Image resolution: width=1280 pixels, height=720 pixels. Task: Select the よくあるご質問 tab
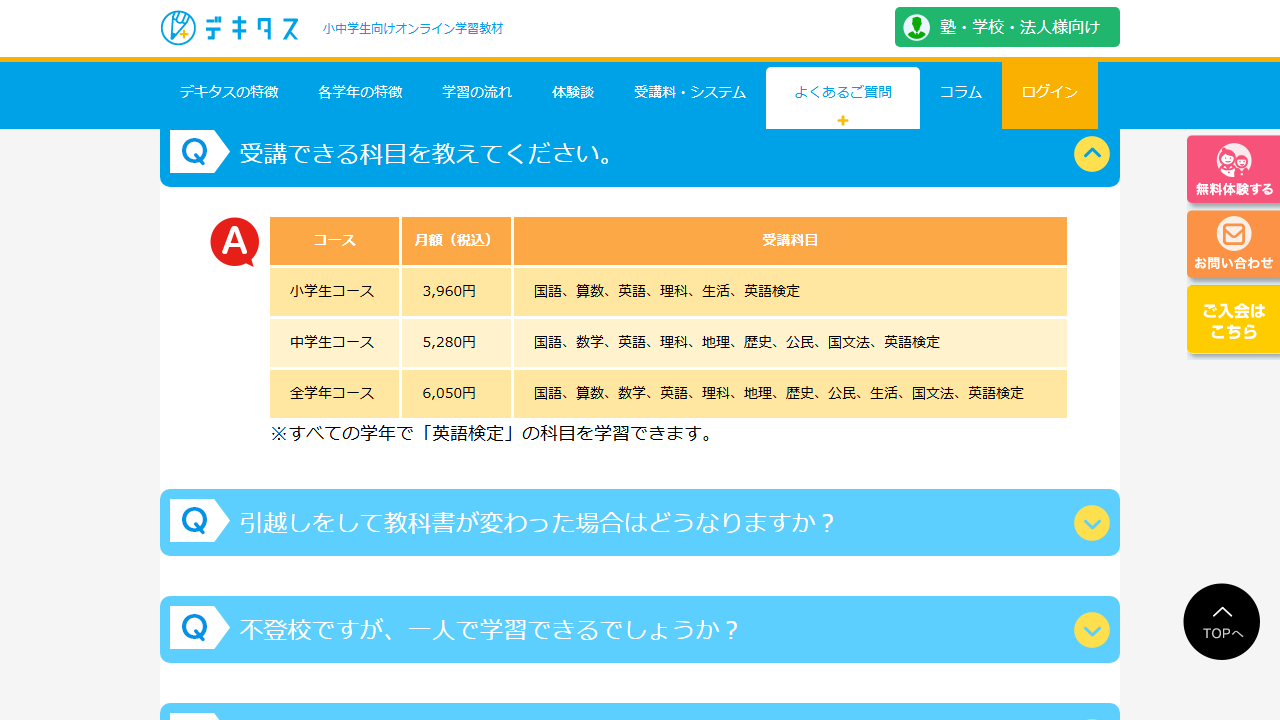(x=843, y=97)
